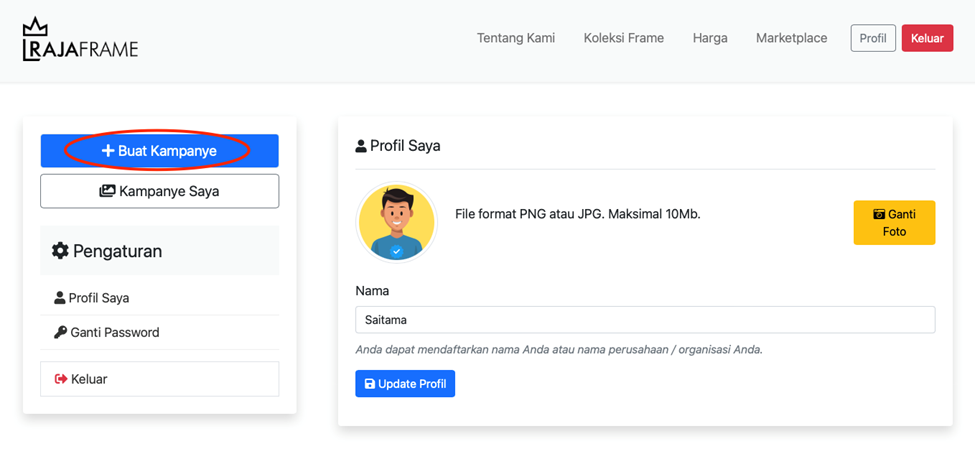Navigate to Marketplace
Image resolution: width=975 pixels, height=449 pixels.
click(791, 38)
